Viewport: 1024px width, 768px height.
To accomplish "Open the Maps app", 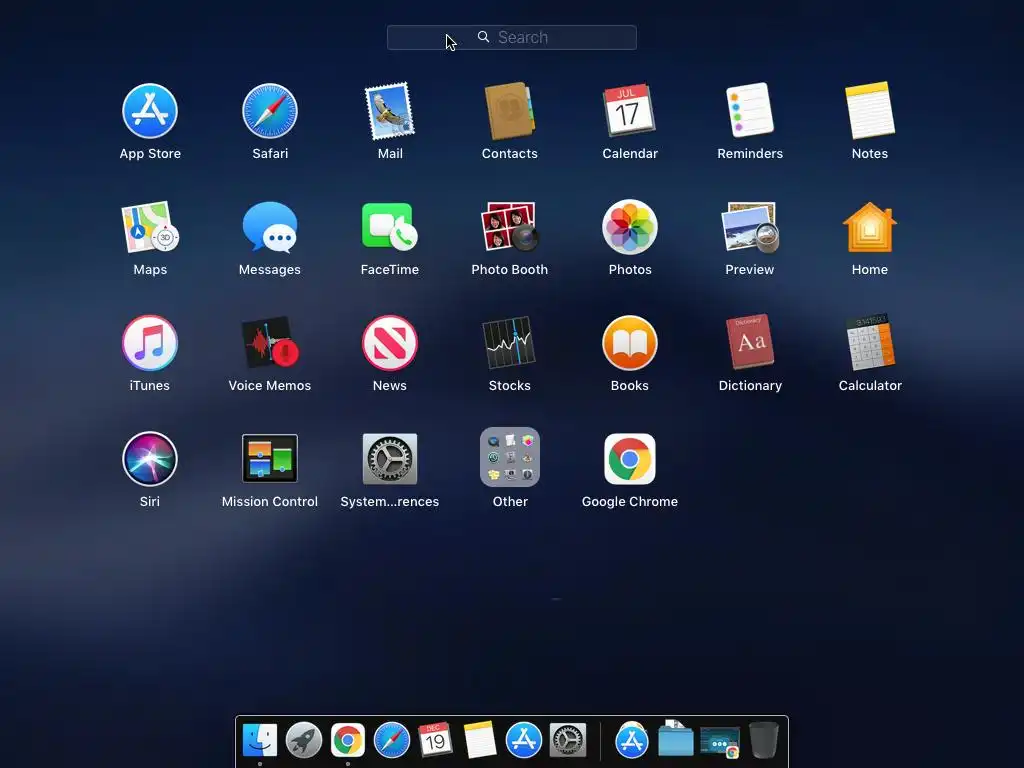I will pos(150,227).
